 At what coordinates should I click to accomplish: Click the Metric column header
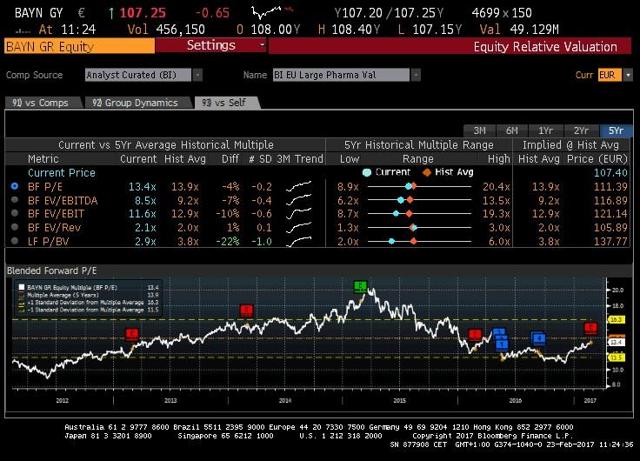(x=43, y=159)
